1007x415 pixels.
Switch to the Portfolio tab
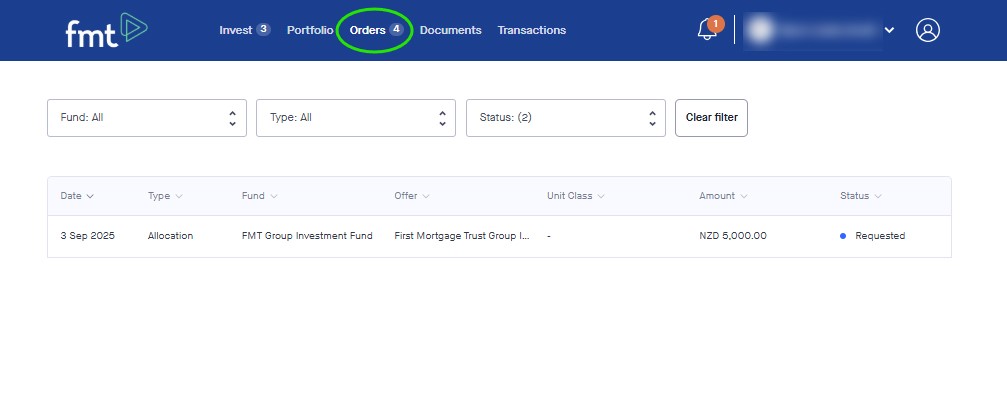pos(309,30)
